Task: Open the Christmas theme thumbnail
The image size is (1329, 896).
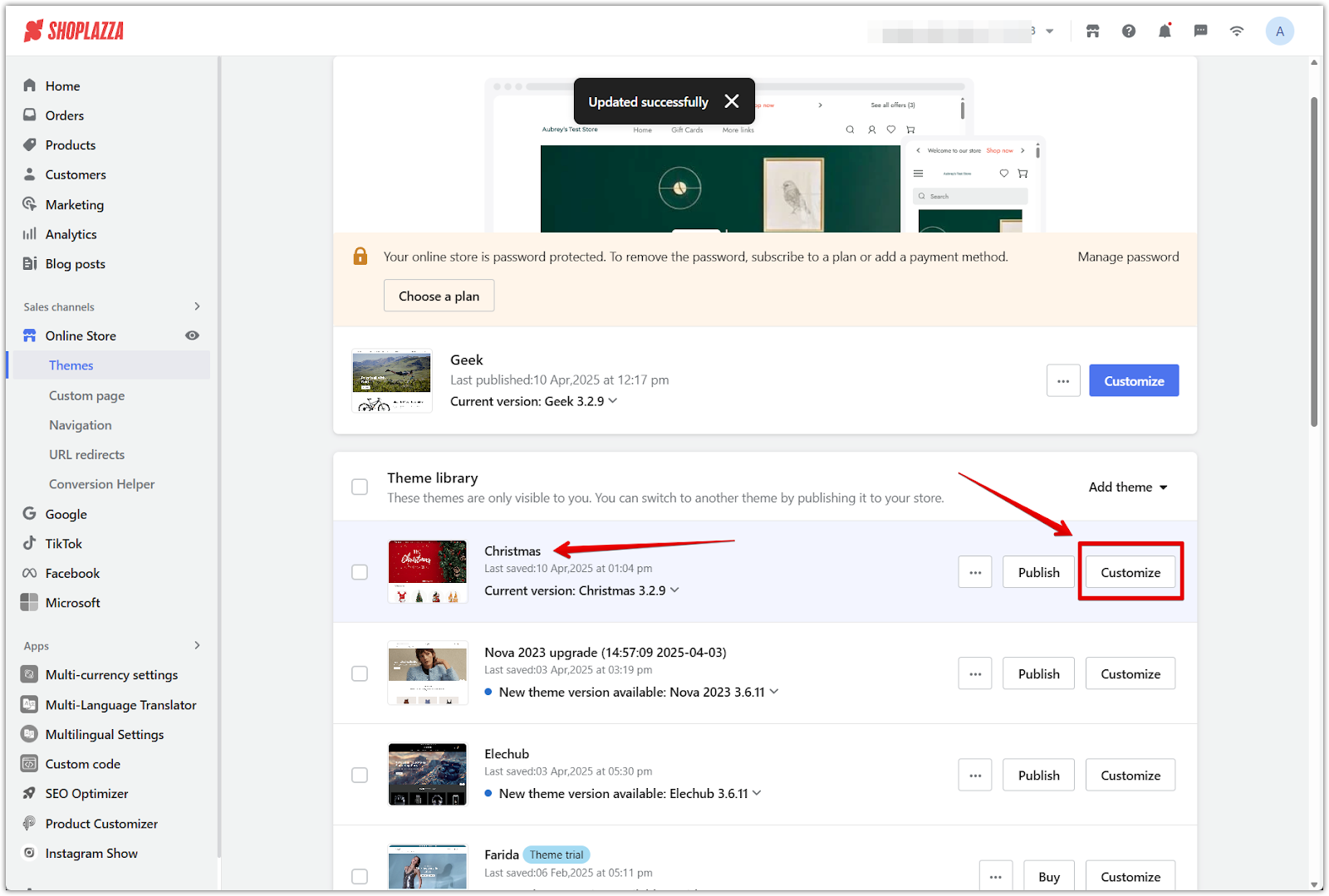Action: (428, 571)
